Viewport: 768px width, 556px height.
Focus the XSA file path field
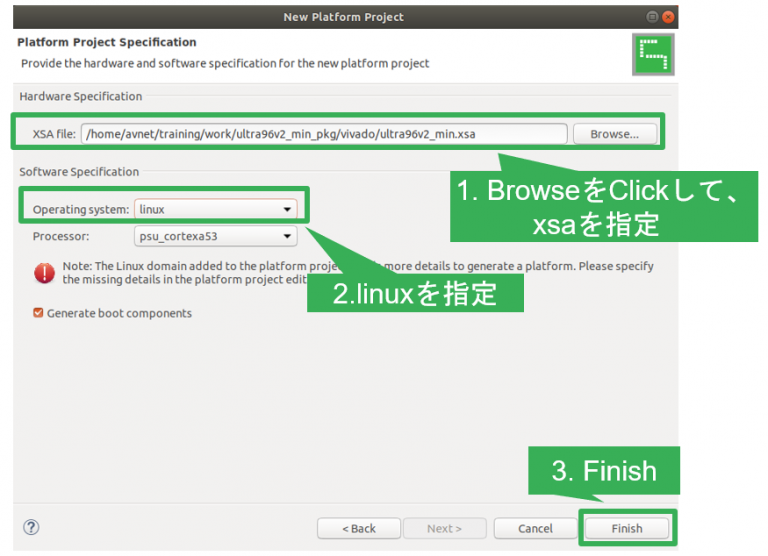(324, 133)
